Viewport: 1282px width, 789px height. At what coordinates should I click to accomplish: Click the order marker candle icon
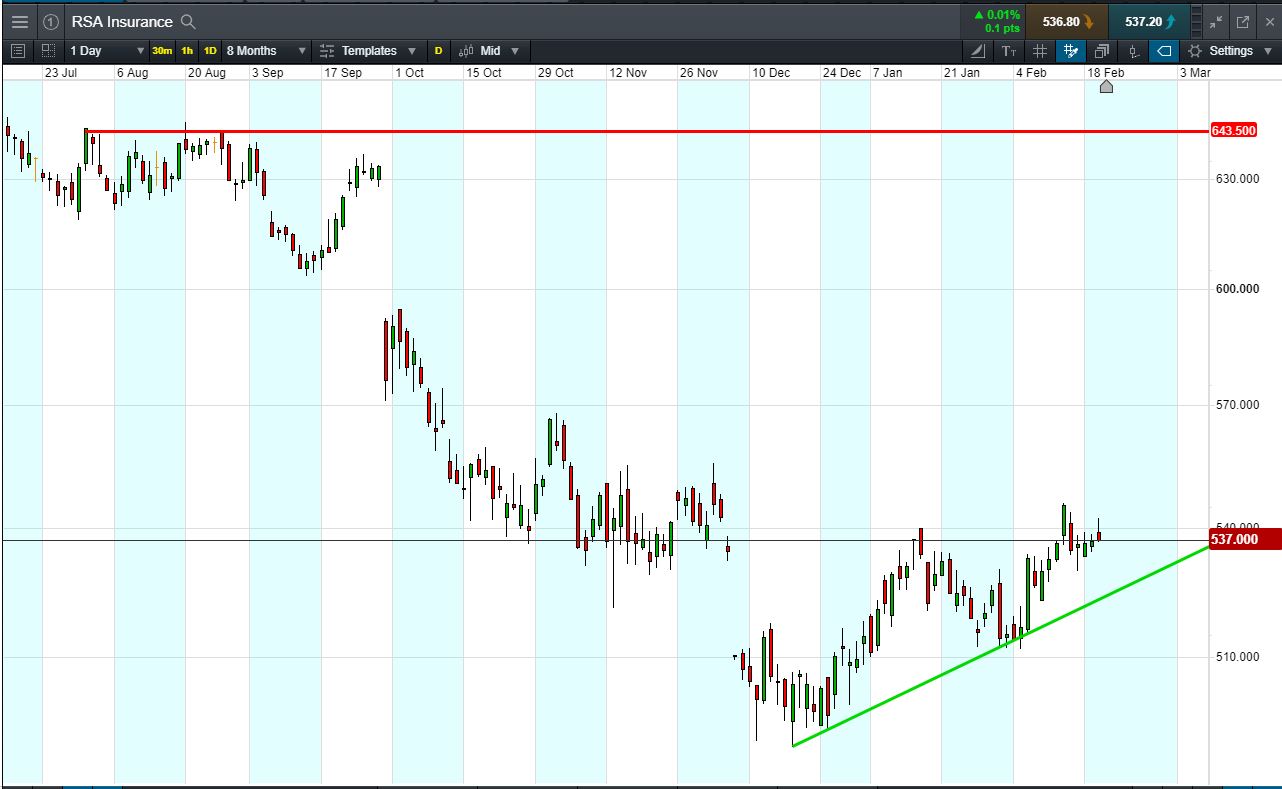[1133, 50]
